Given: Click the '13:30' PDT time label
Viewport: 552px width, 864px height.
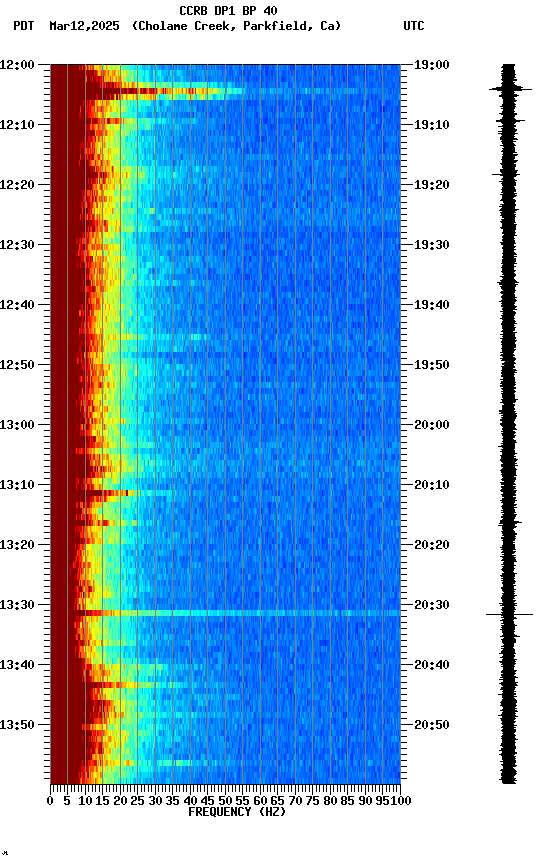Looking at the screenshot, I should (17, 605).
